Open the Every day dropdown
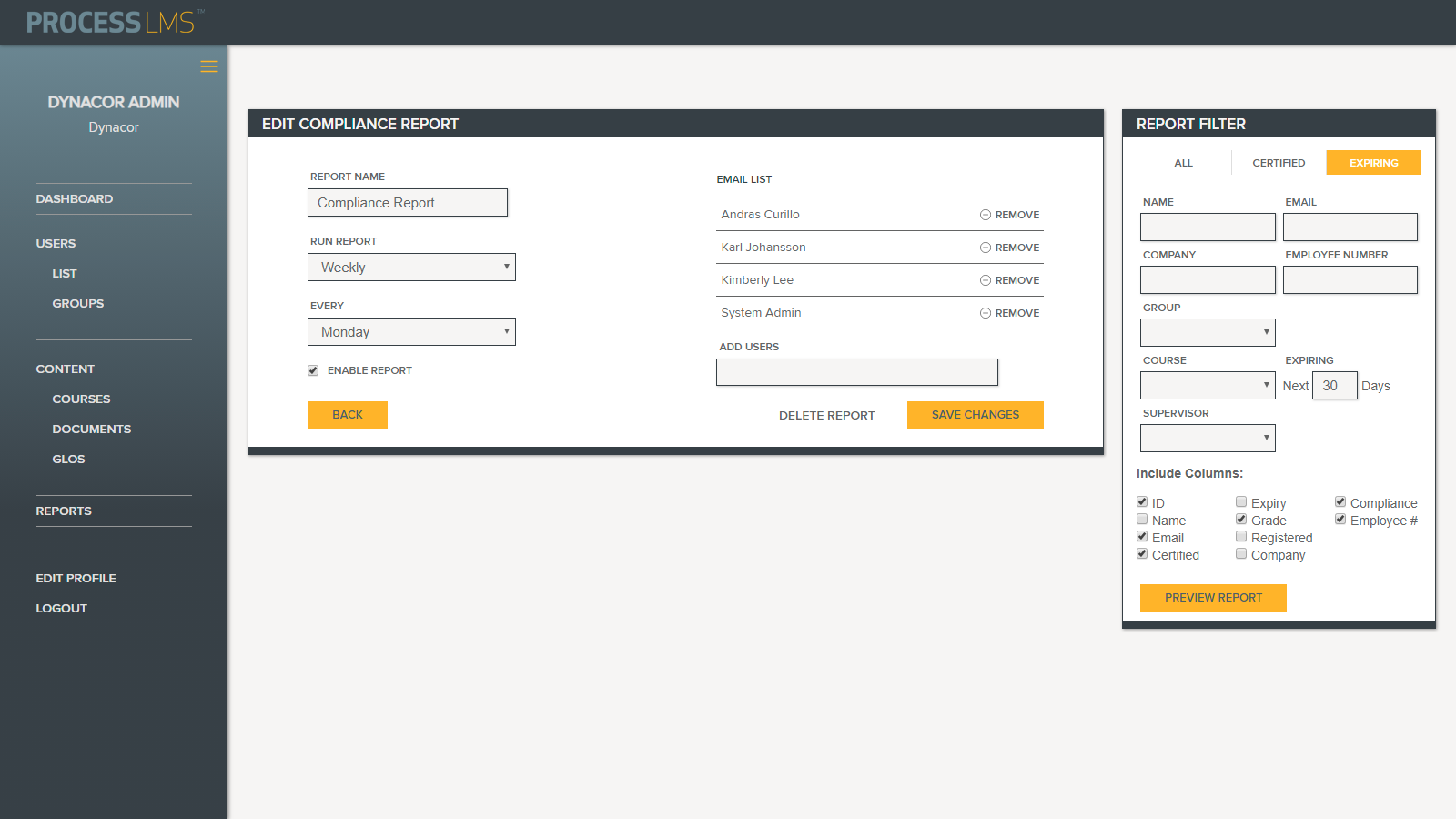1456x819 pixels. coord(411,332)
